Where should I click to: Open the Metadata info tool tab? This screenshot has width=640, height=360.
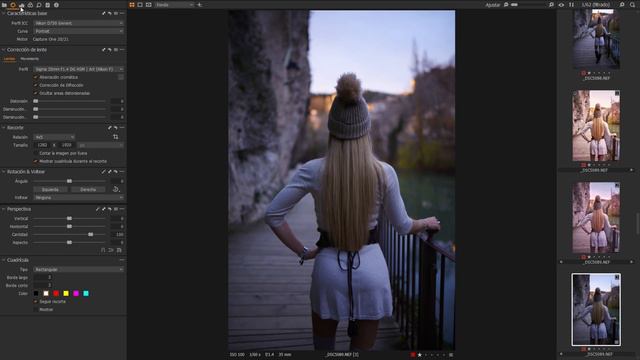click(x=56, y=5)
